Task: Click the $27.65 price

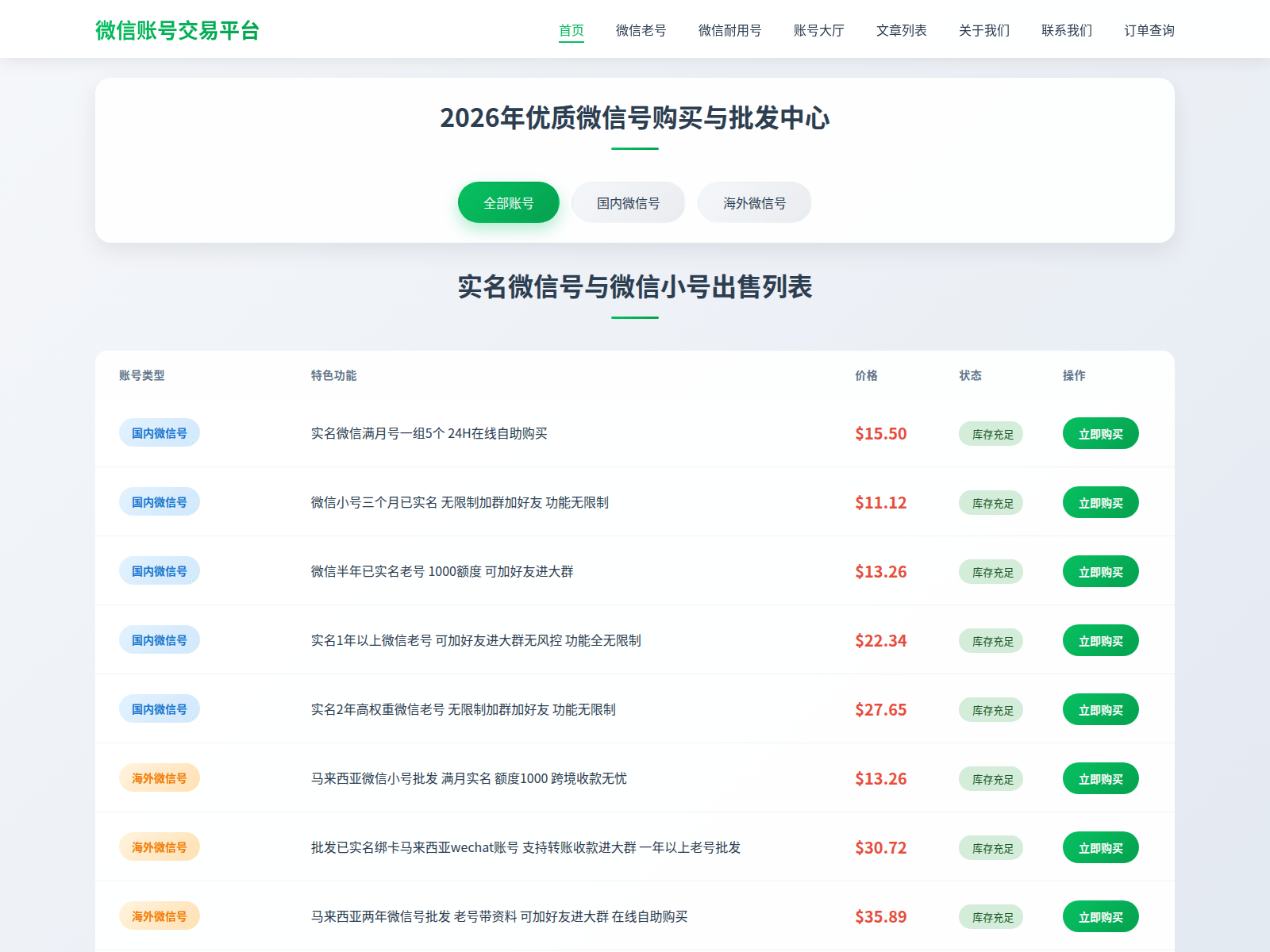Action: point(880,709)
